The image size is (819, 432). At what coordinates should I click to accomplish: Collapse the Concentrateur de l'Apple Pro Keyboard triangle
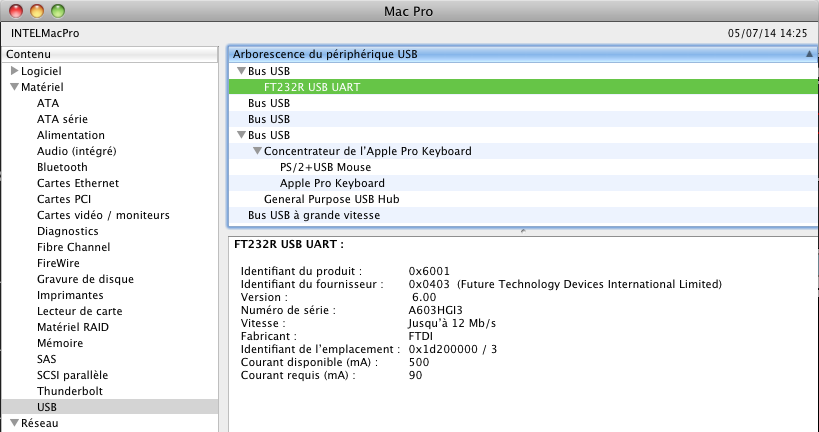click(x=257, y=151)
